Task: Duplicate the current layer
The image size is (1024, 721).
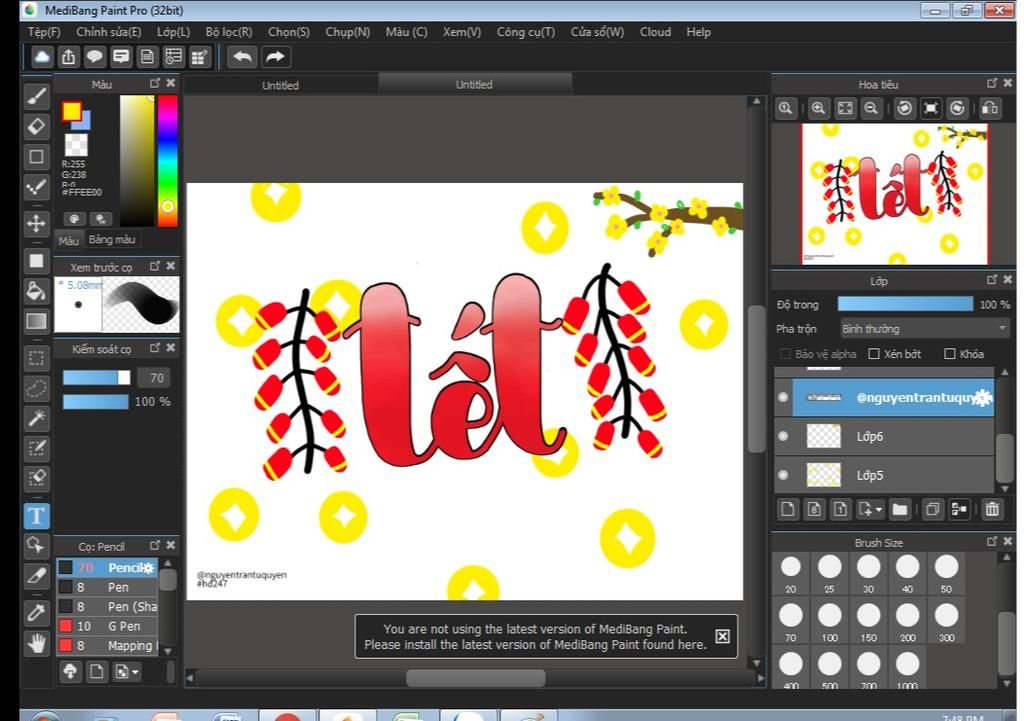Action: [933, 509]
